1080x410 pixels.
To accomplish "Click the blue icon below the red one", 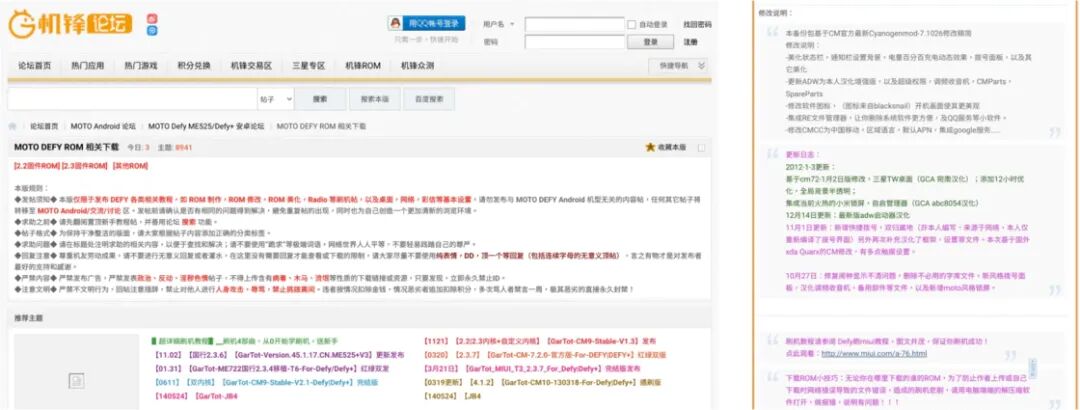I will click(x=152, y=30).
